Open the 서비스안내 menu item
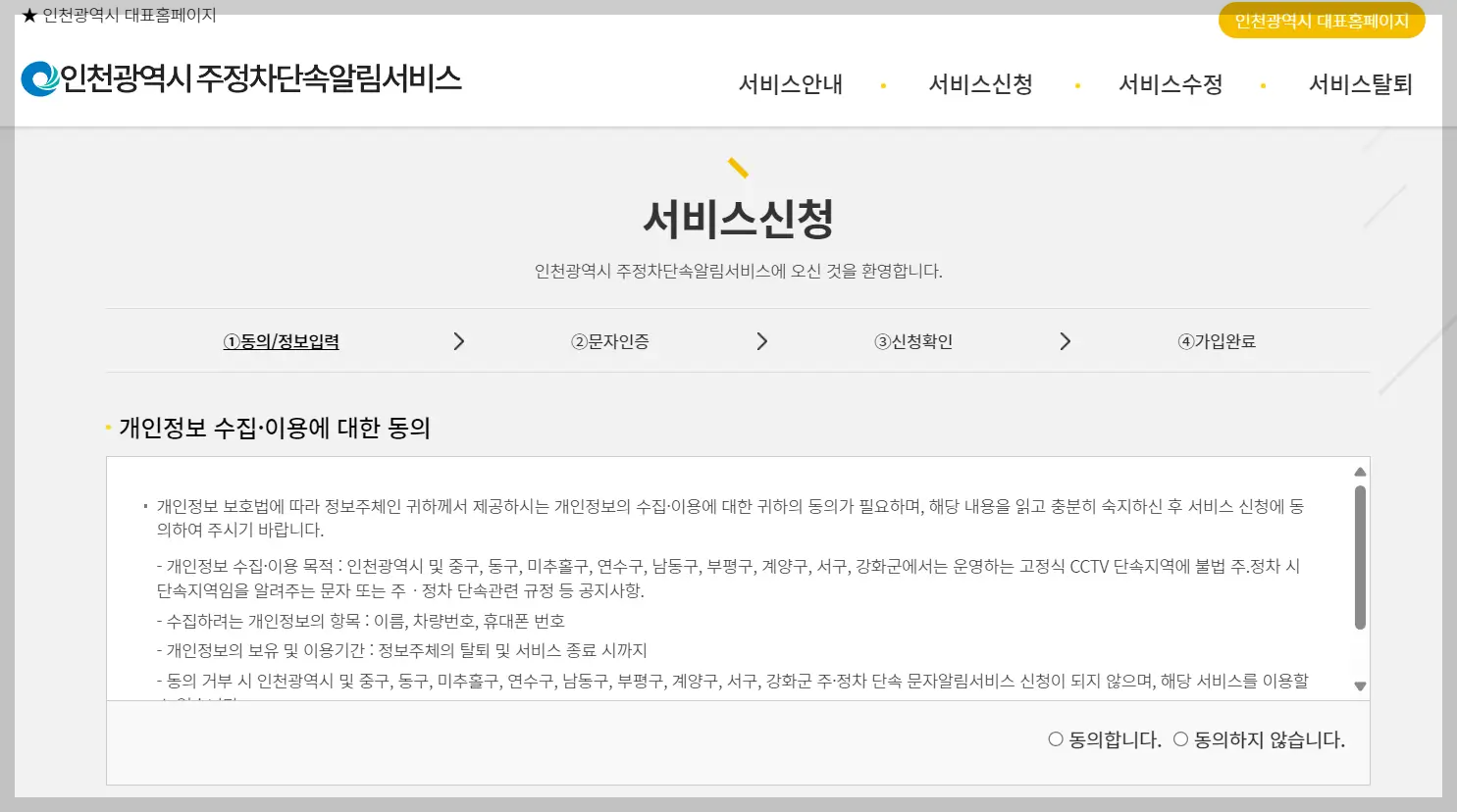This screenshot has height=812, width=1457. pyautogui.click(x=792, y=84)
